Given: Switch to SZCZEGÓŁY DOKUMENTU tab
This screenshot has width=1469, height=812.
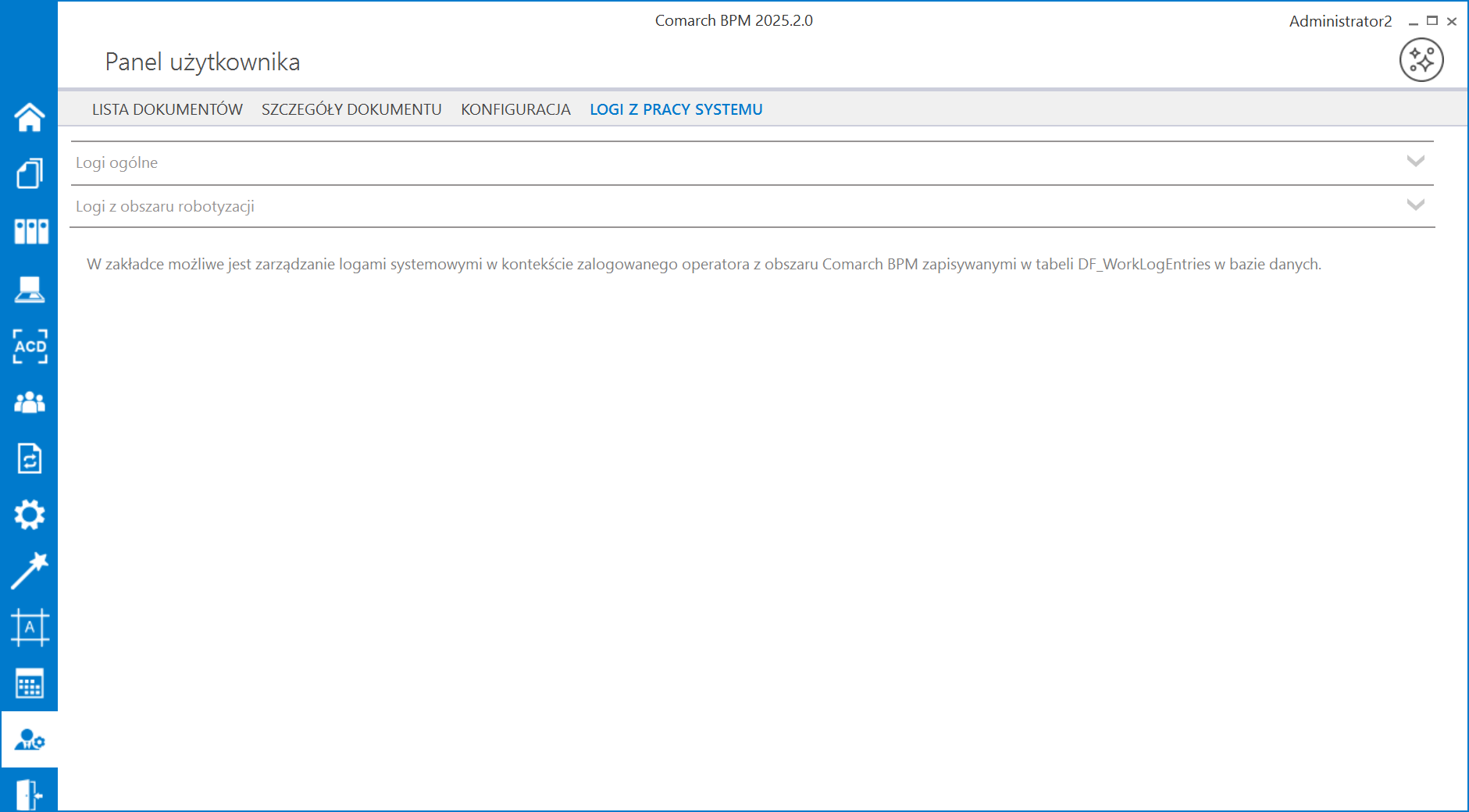Looking at the screenshot, I should click(351, 109).
